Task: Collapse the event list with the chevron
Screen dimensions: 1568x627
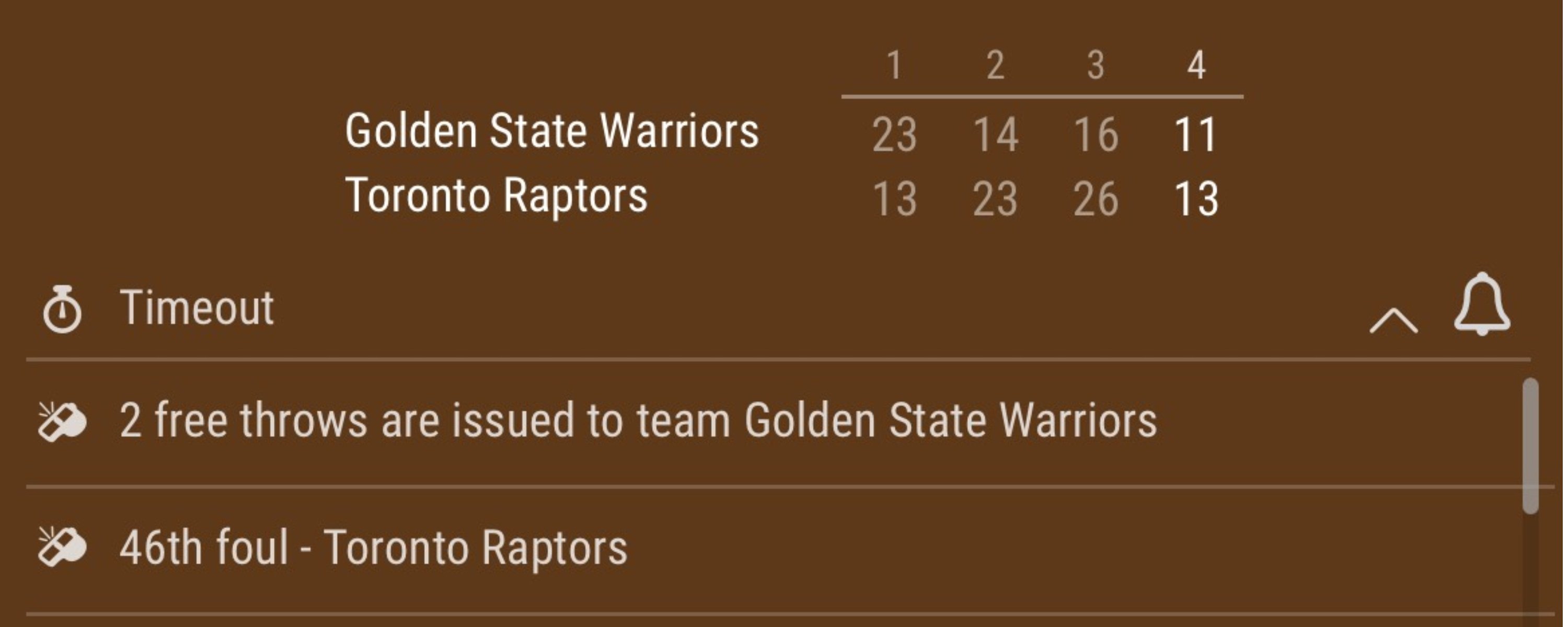Action: (1393, 320)
